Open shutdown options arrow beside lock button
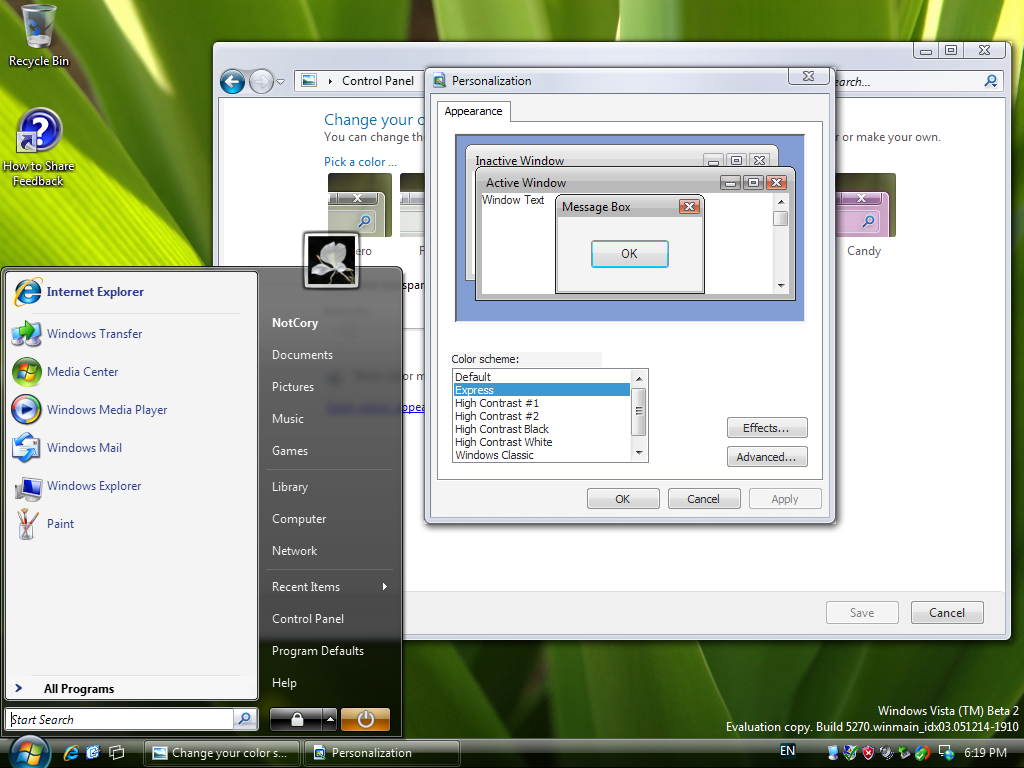 coord(329,719)
